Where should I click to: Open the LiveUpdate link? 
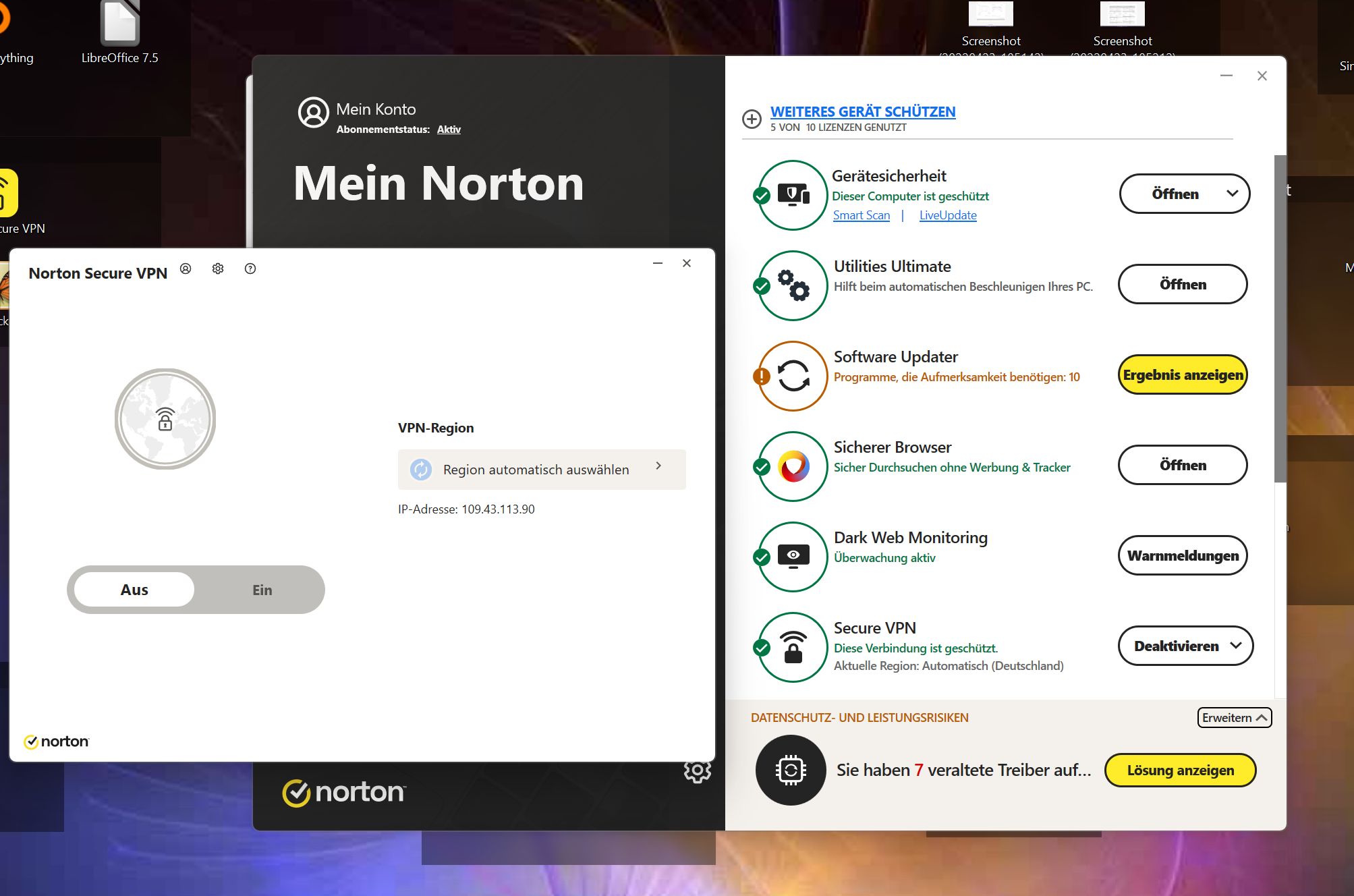click(947, 215)
